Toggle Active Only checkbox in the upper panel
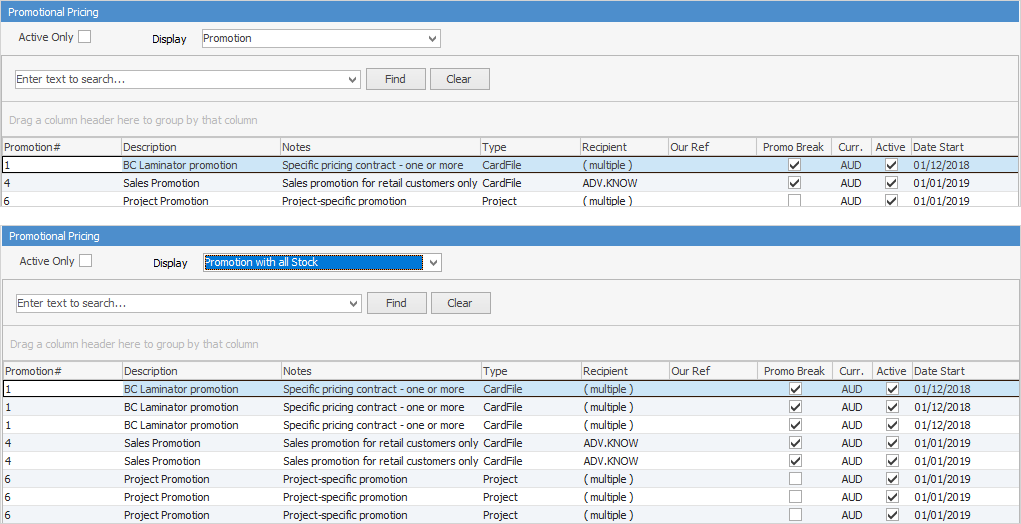The height and width of the screenshot is (524, 1021). 85,37
